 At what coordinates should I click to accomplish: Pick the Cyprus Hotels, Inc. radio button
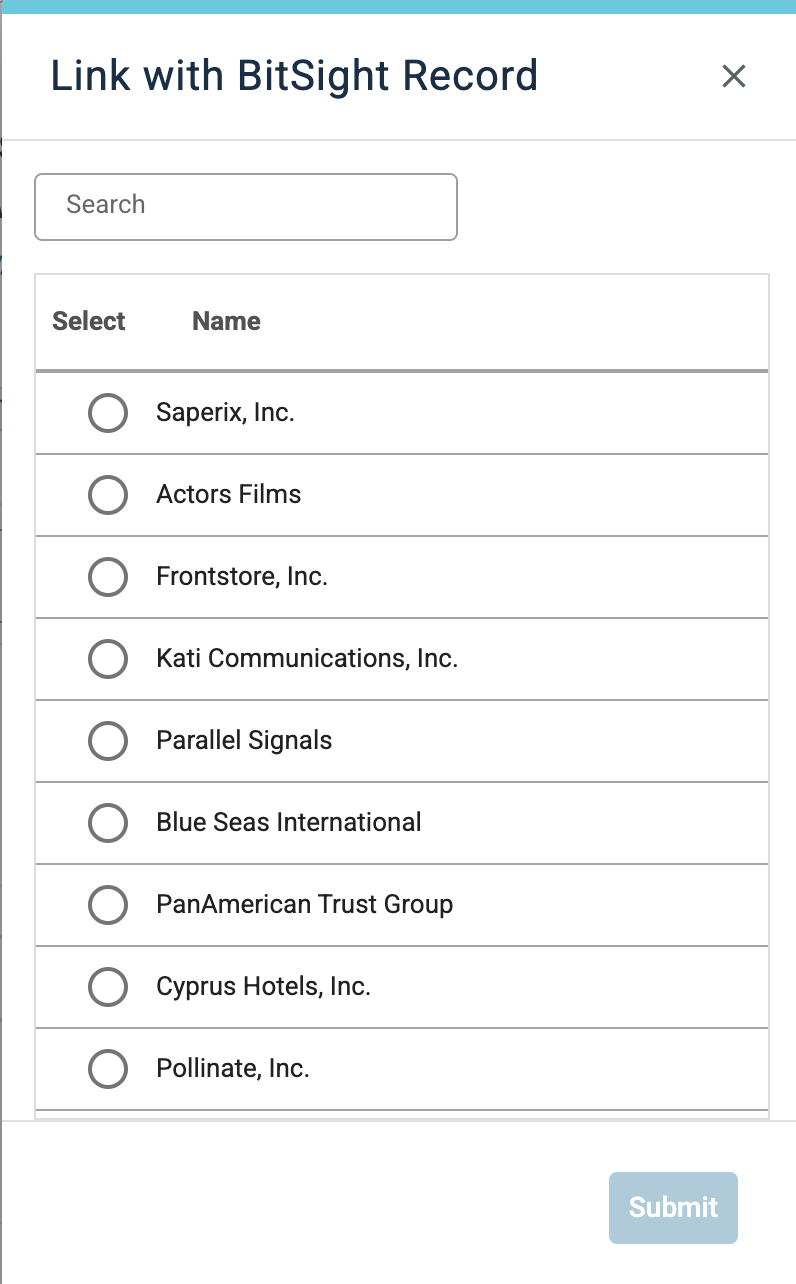pyautogui.click(x=108, y=987)
